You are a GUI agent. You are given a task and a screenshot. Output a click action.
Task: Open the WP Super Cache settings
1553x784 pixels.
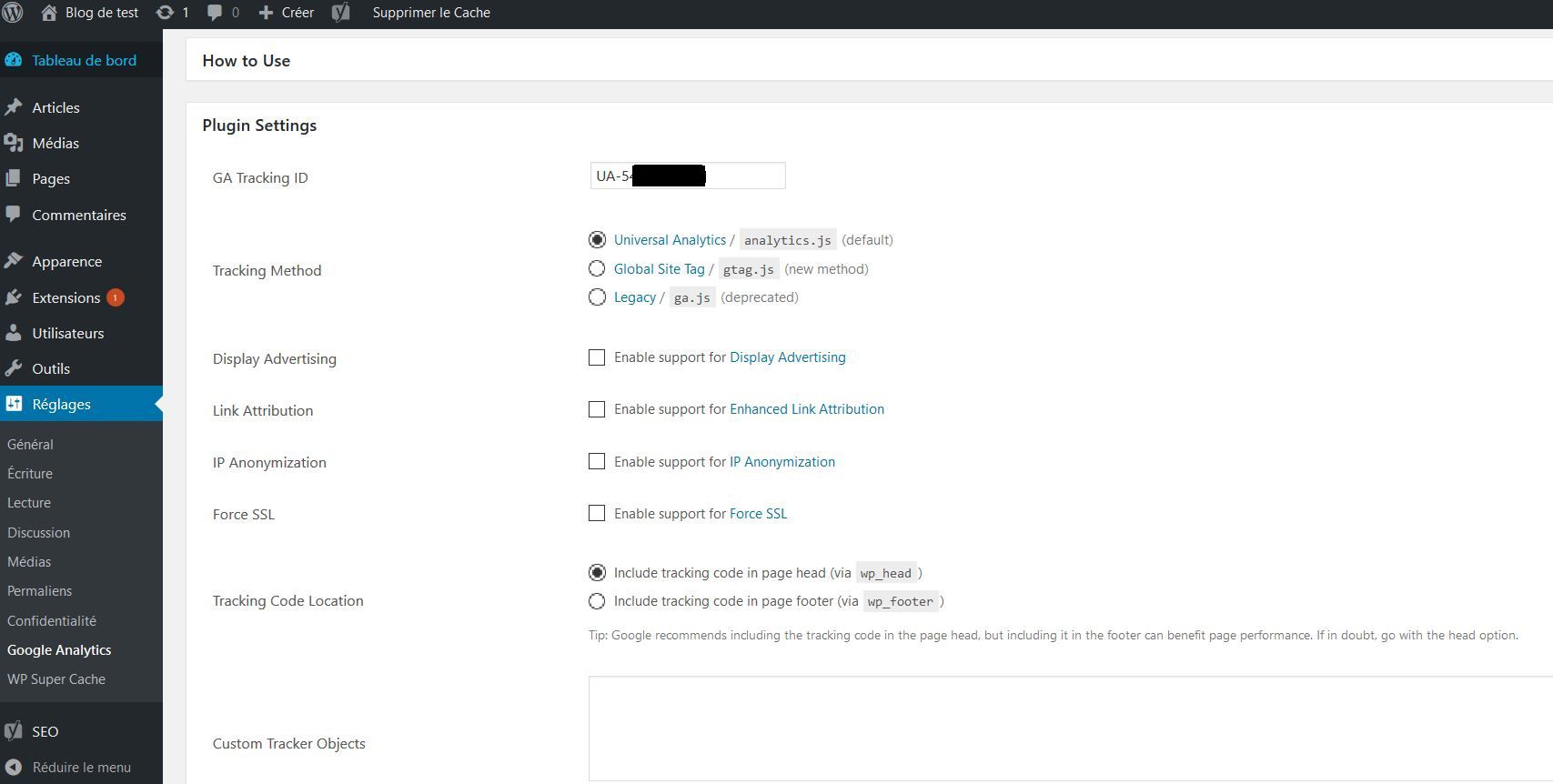[x=56, y=678]
